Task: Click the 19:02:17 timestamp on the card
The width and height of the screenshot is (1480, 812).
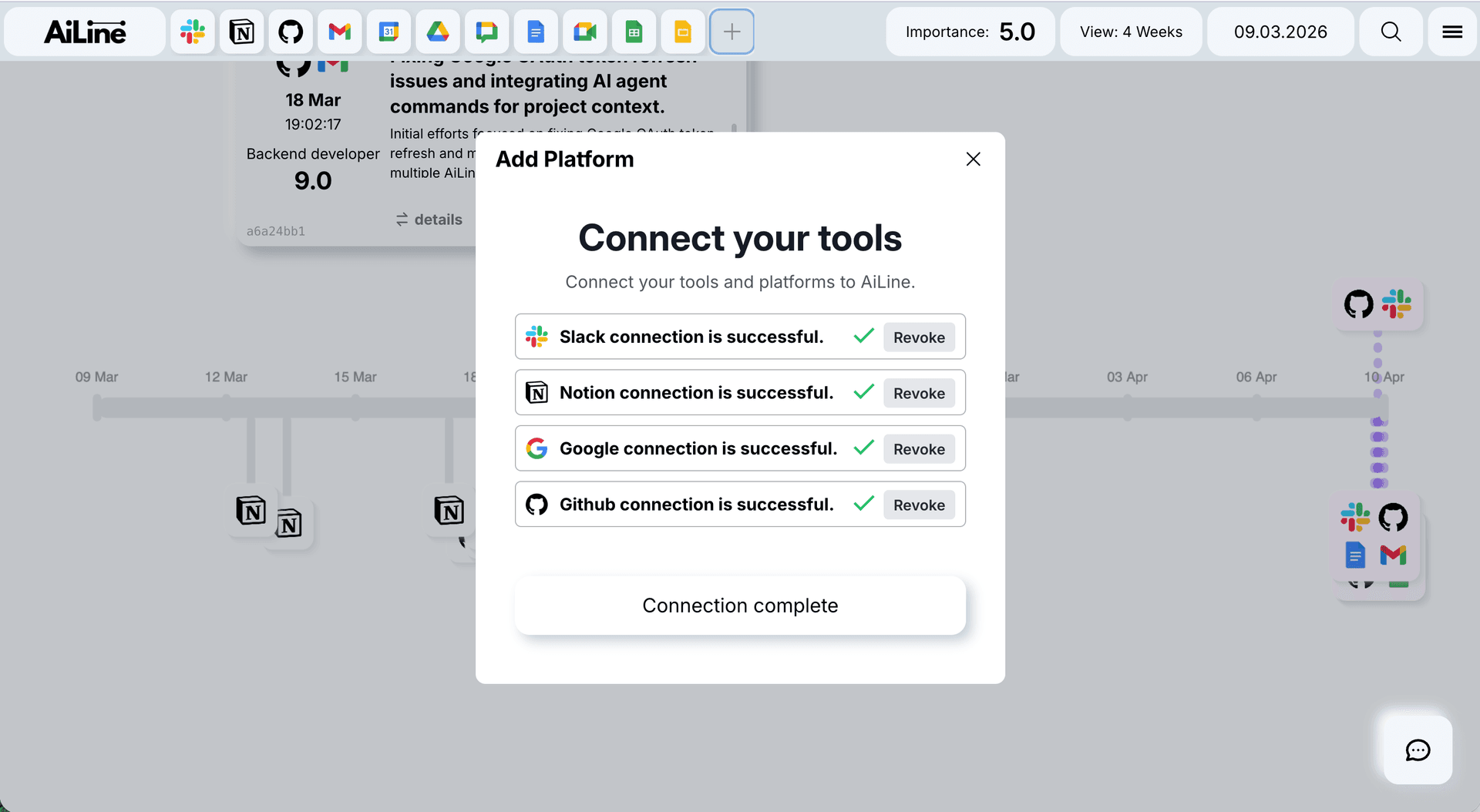Action: click(313, 124)
